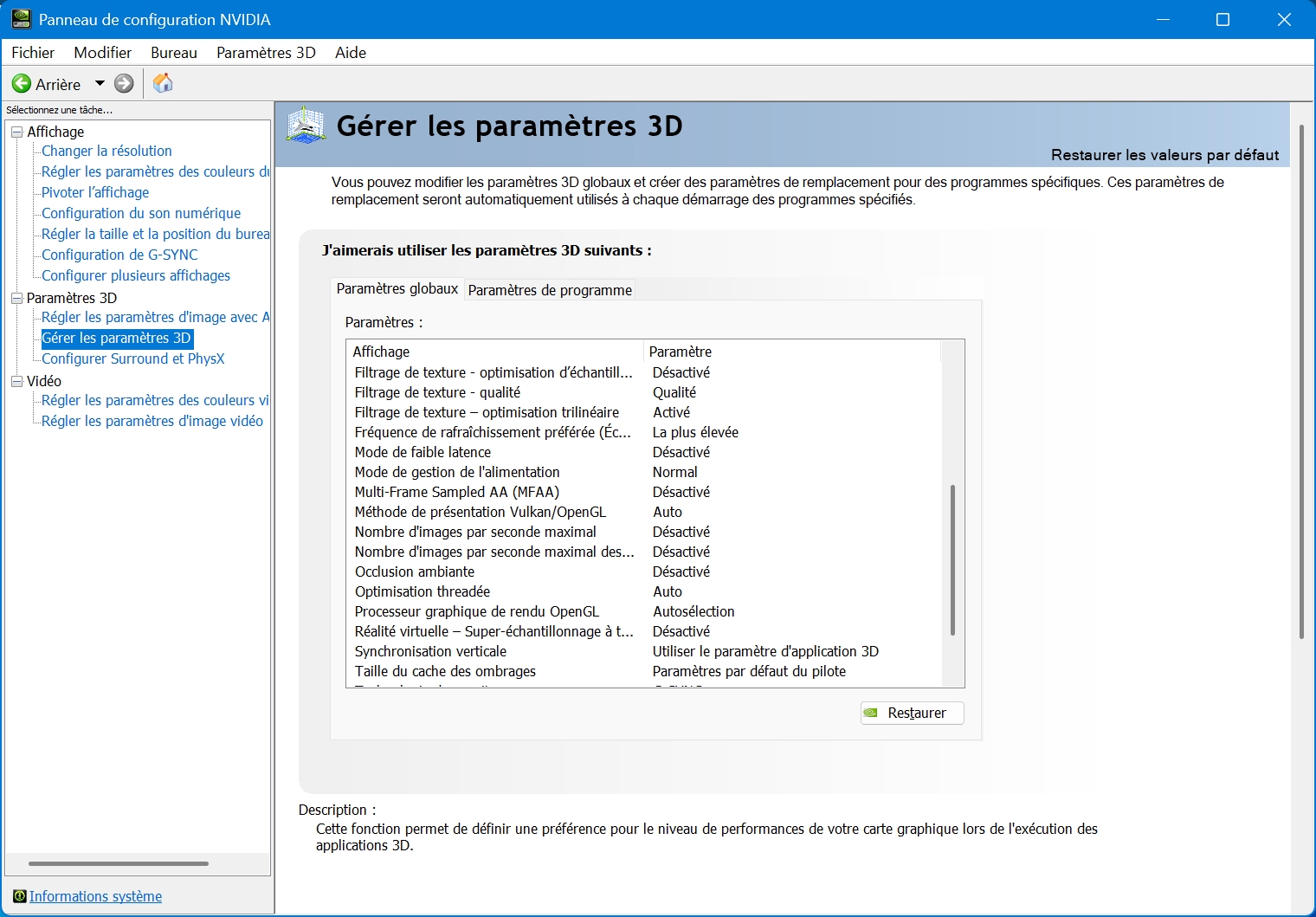Select Taille du cache des ombrages row
The image size is (1316, 917).
click(642, 671)
